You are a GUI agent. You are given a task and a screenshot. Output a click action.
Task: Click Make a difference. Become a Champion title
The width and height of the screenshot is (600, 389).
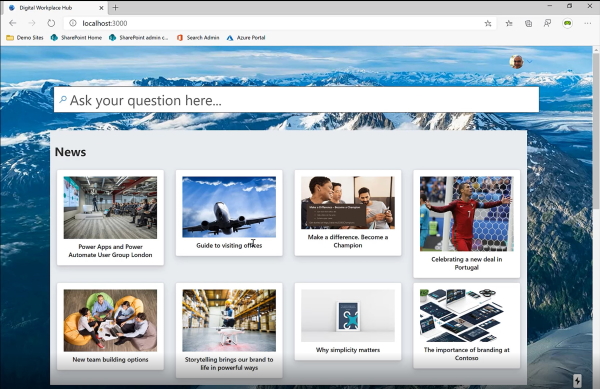tap(348, 241)
